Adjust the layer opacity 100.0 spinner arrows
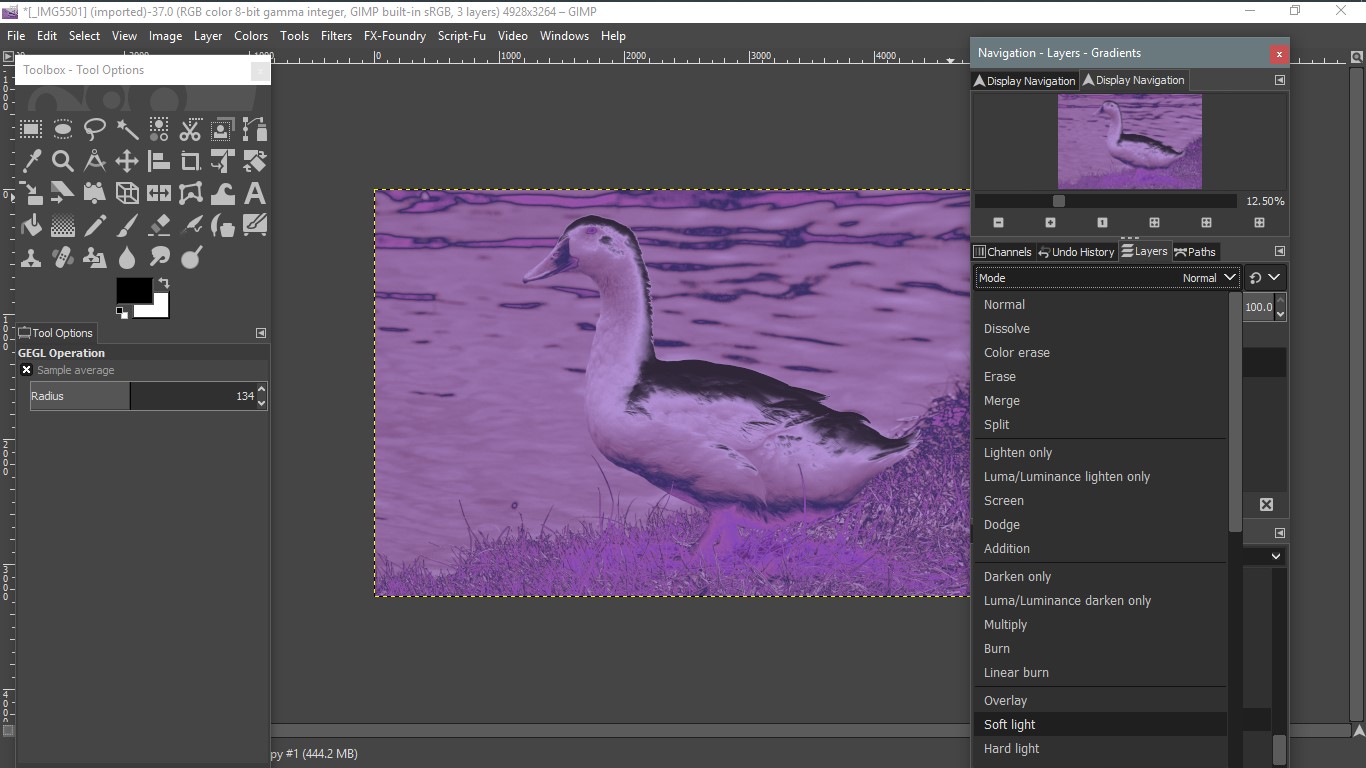Image resolution: width=1366 pixels, height=768 pixels. pyautogui.click(x=1280, y=307)
